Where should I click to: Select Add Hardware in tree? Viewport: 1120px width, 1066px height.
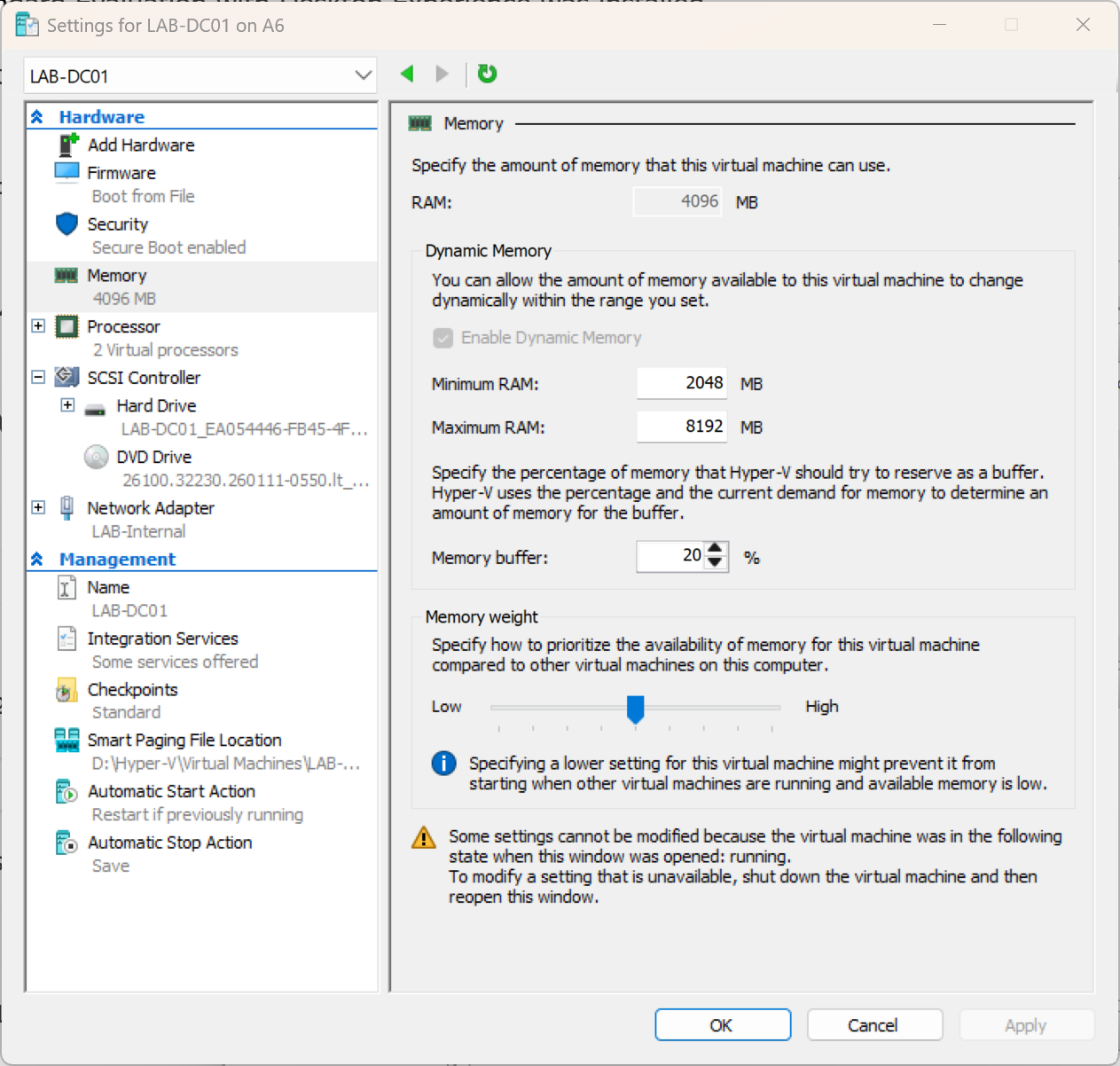pos(141,145)
